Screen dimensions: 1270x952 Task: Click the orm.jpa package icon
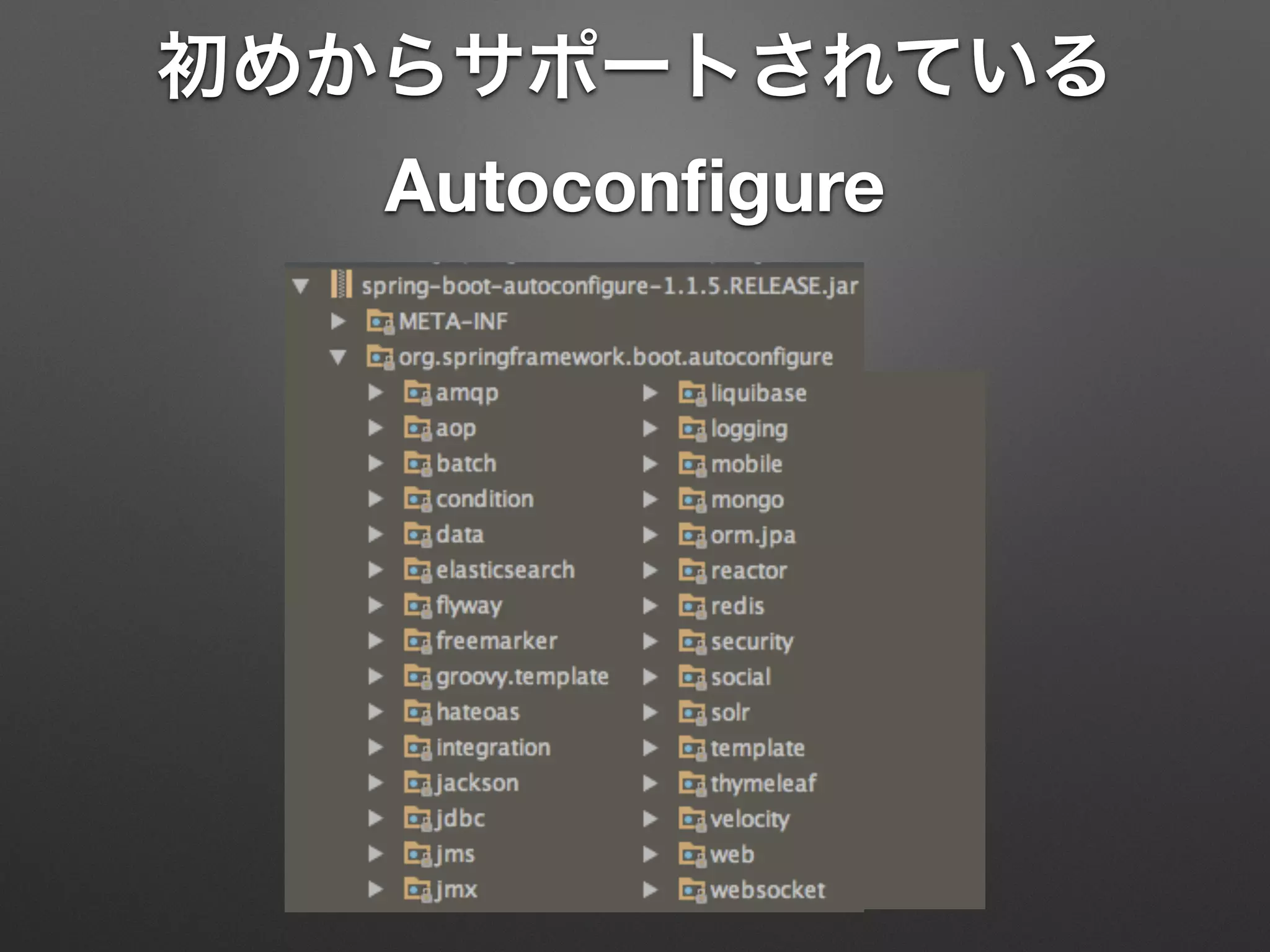(692, 535)
